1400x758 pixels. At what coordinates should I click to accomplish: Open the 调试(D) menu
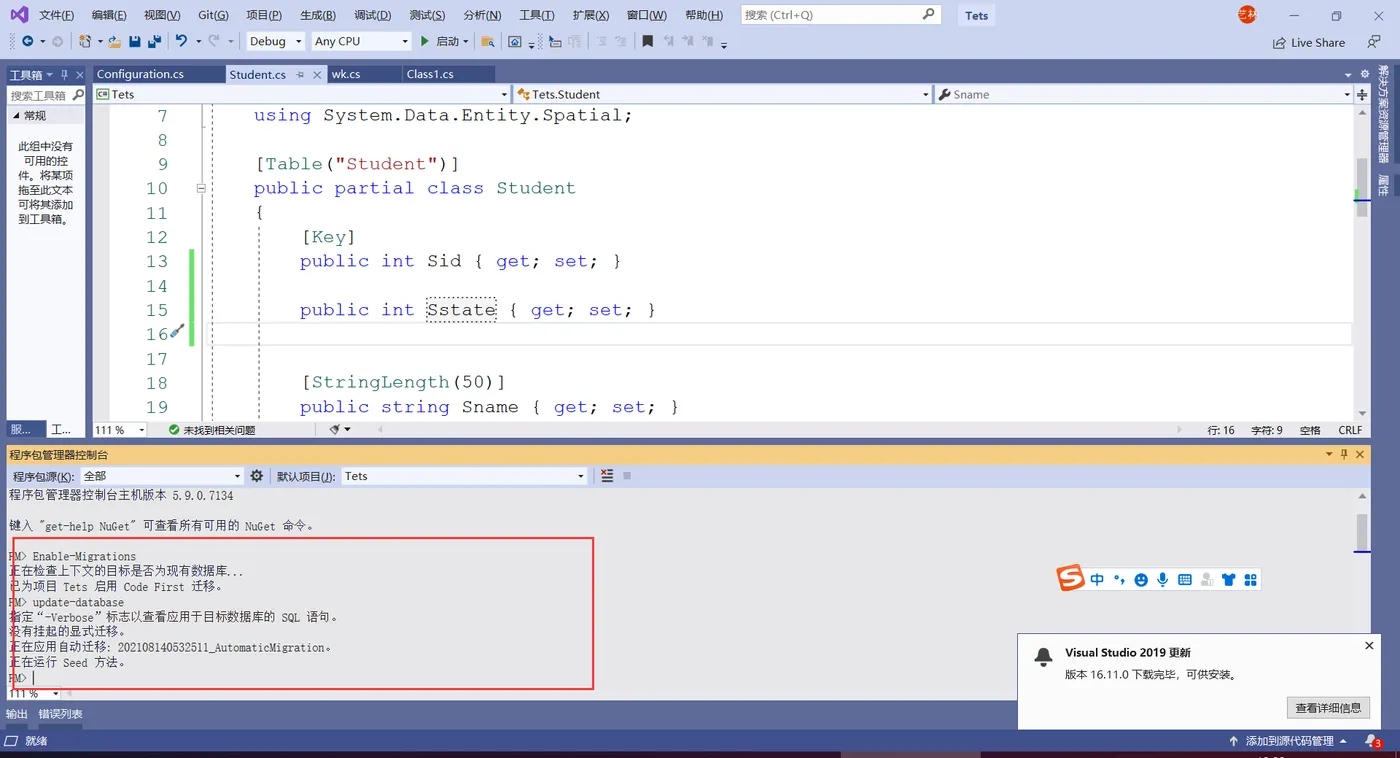(x=373, y=15)
